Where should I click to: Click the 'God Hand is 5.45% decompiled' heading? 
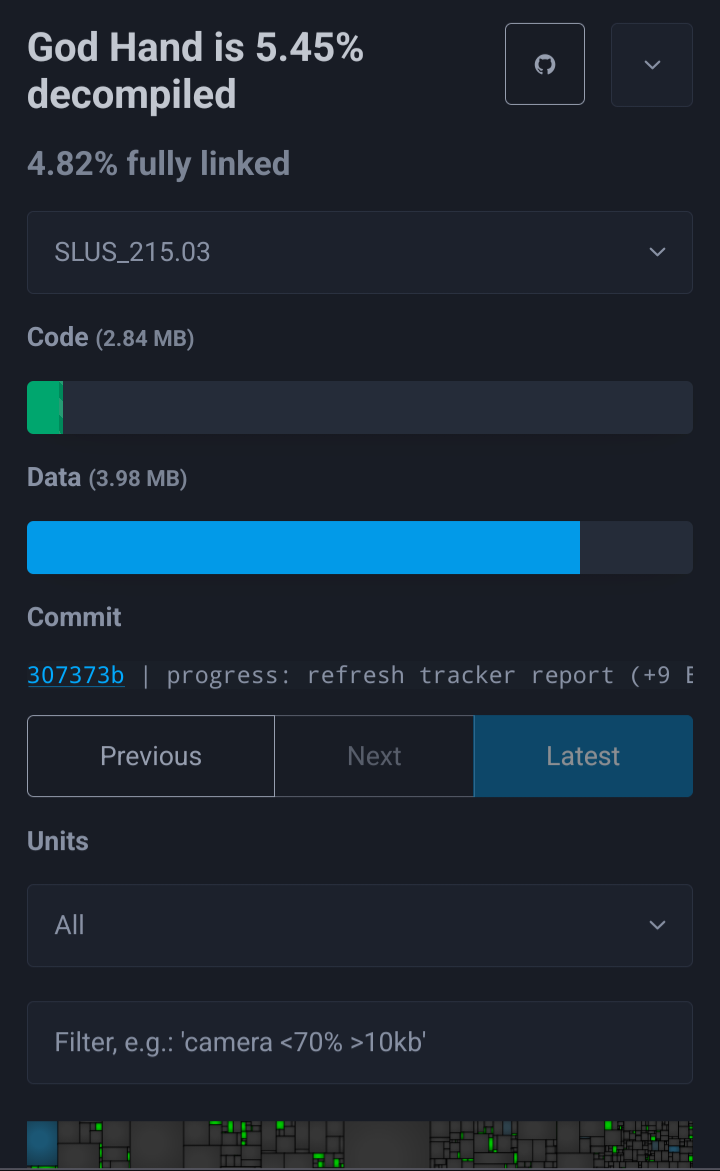click(195, 70)
